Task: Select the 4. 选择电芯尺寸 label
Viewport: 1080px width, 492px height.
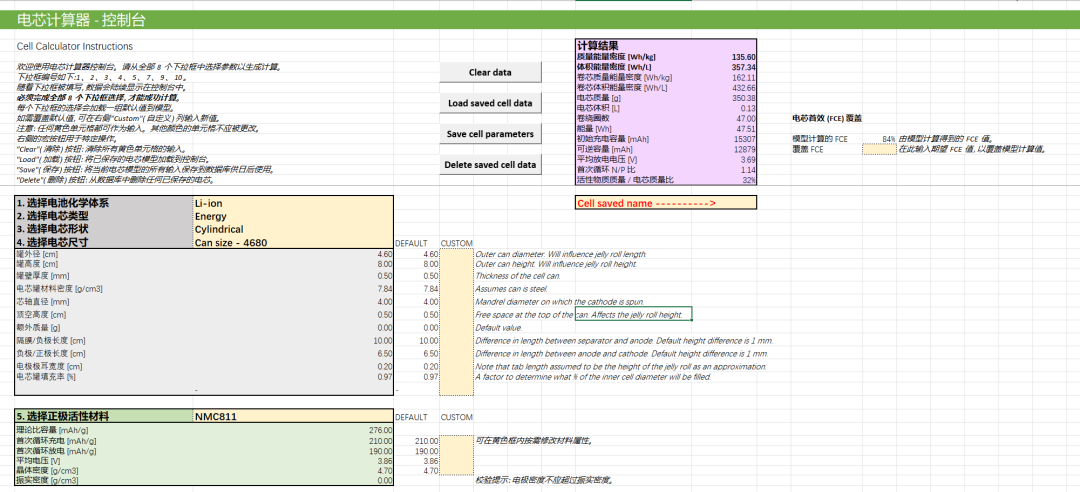Action: point(52,243)
